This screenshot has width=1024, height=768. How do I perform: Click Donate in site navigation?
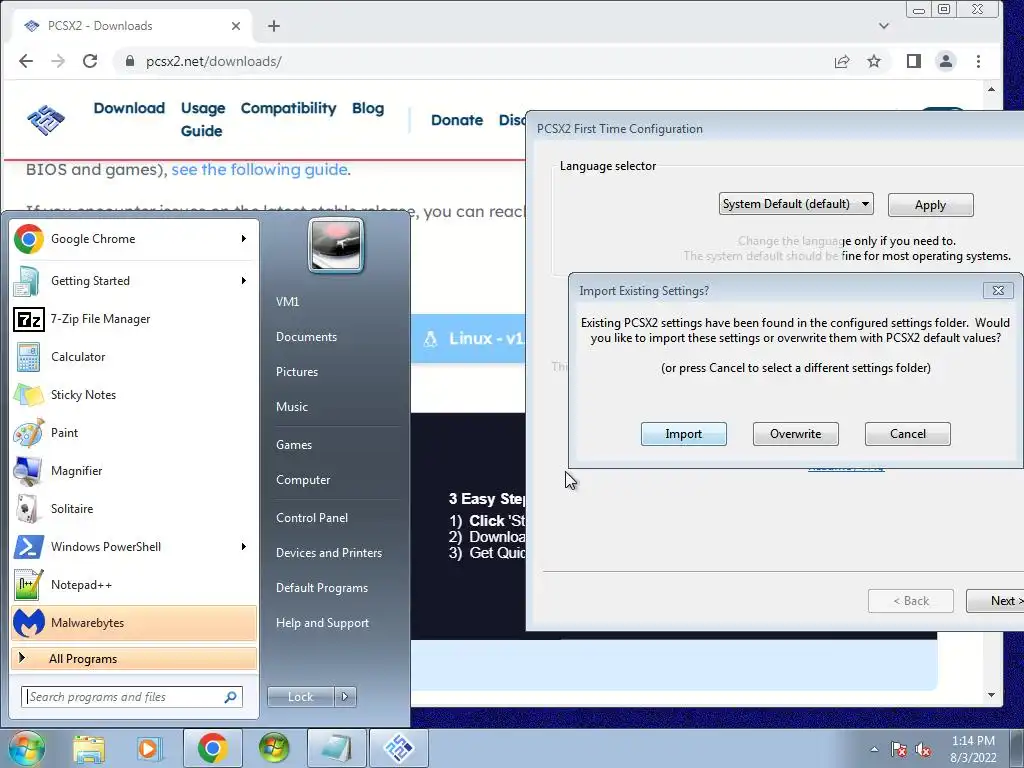[x=456, y=120]
